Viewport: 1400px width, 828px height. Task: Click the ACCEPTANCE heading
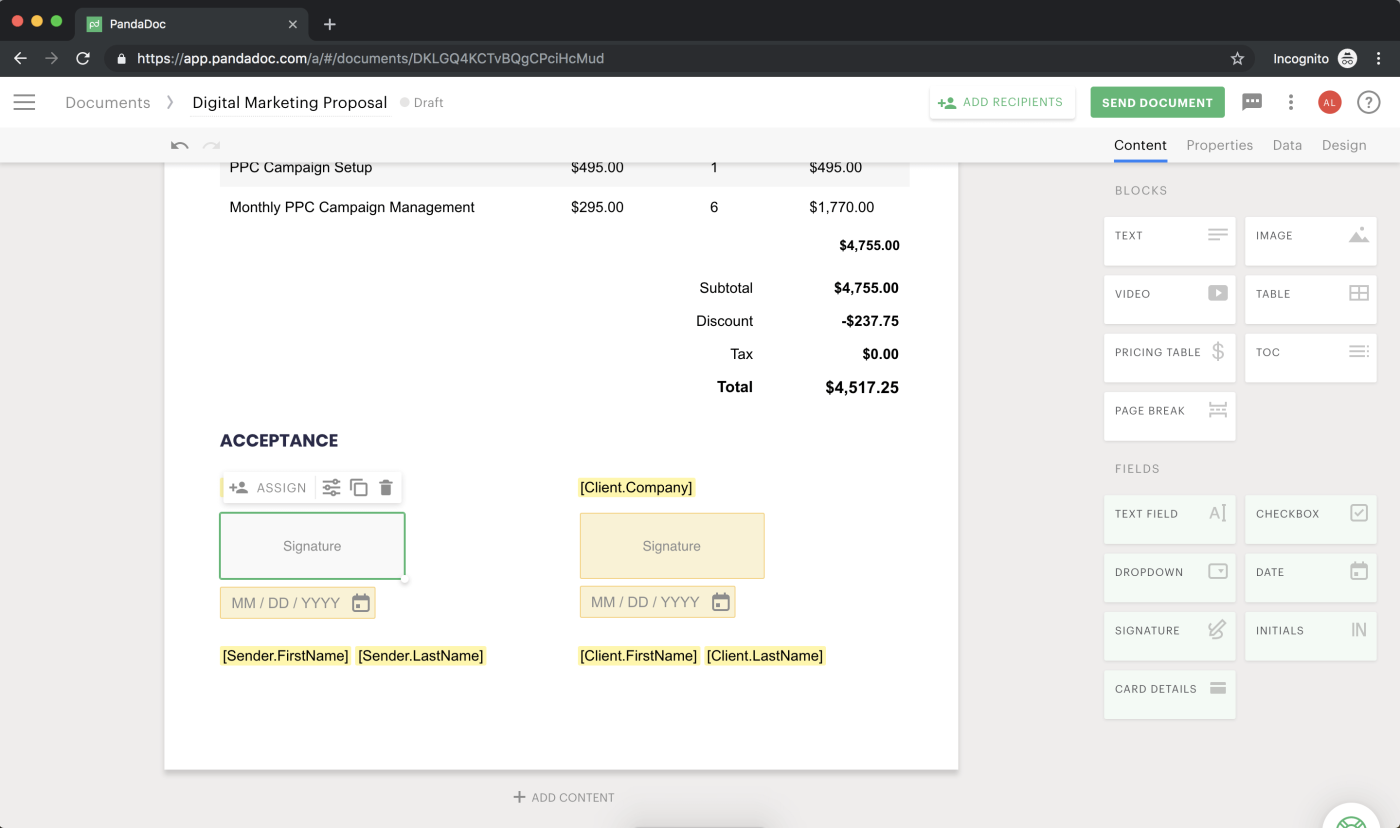(279, 440)
